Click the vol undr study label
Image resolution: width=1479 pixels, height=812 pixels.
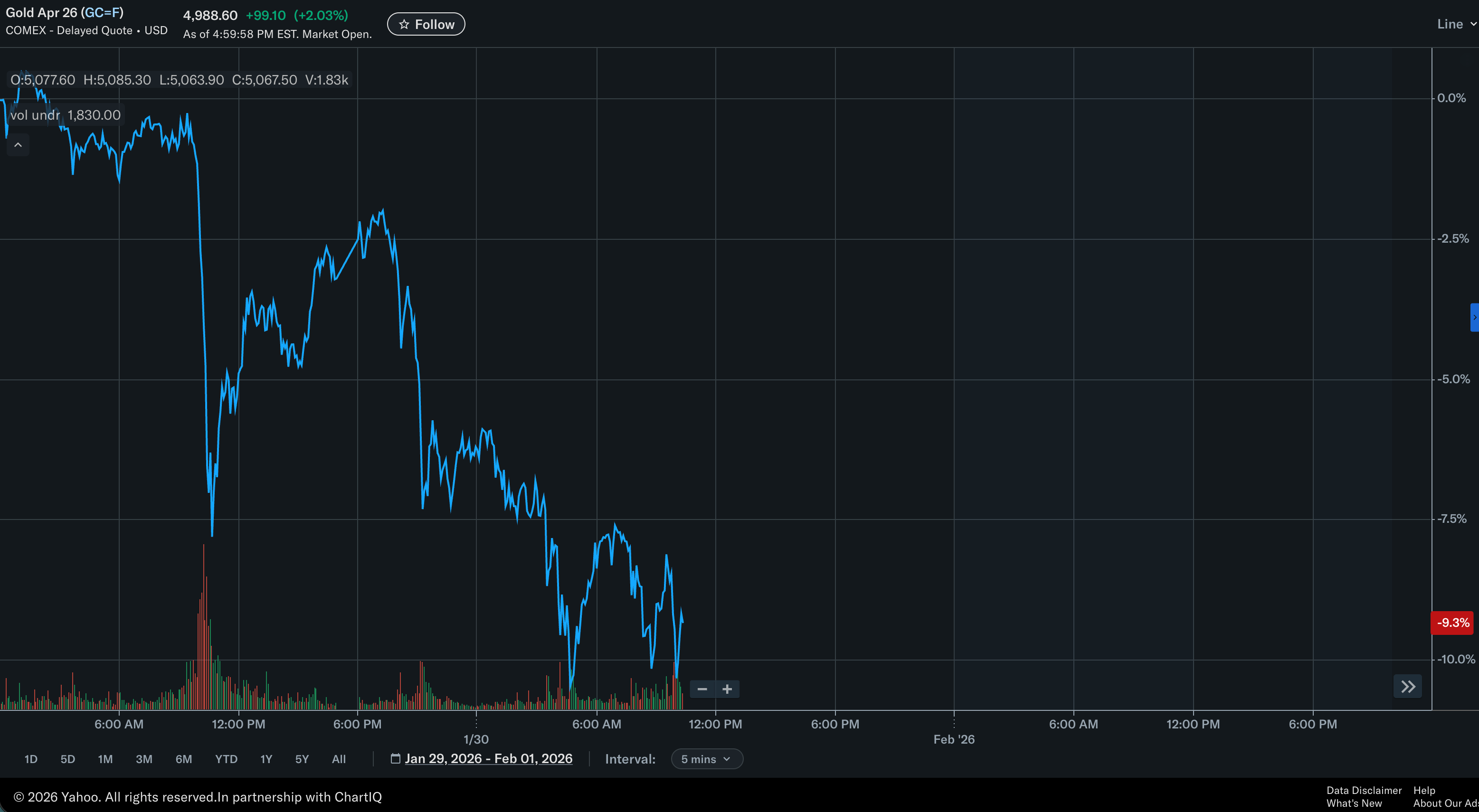[35, 115]
